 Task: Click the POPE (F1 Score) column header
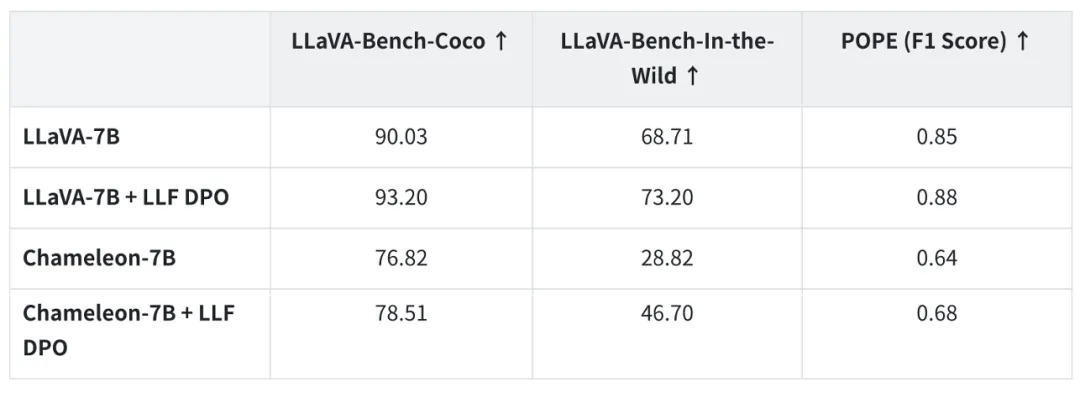937,42
